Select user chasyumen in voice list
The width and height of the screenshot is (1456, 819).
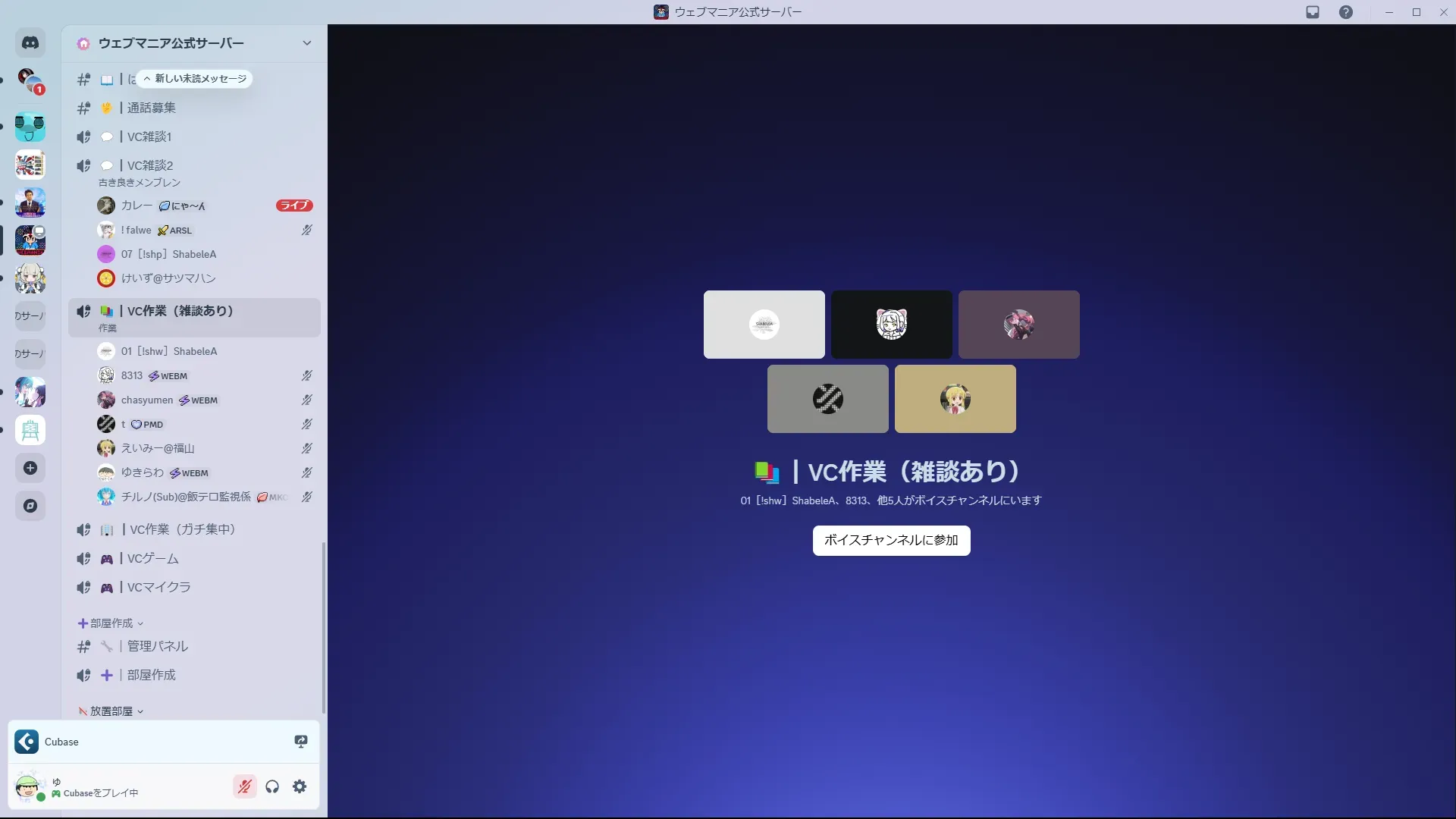click(147, 400)
